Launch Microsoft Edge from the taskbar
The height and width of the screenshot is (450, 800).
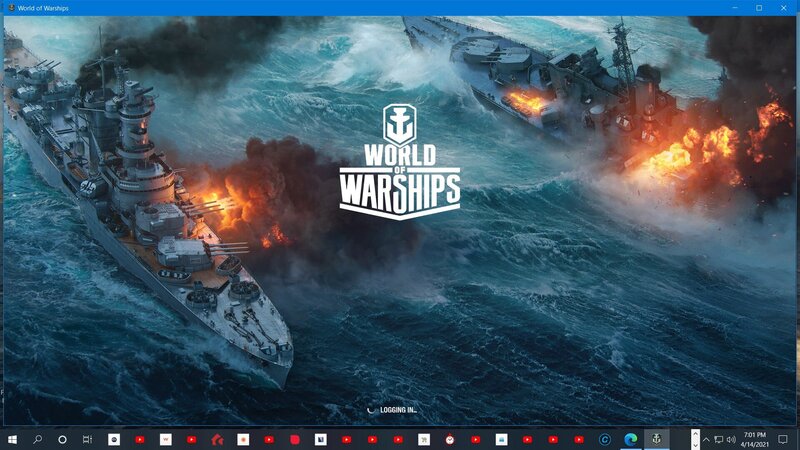point(631,439)
